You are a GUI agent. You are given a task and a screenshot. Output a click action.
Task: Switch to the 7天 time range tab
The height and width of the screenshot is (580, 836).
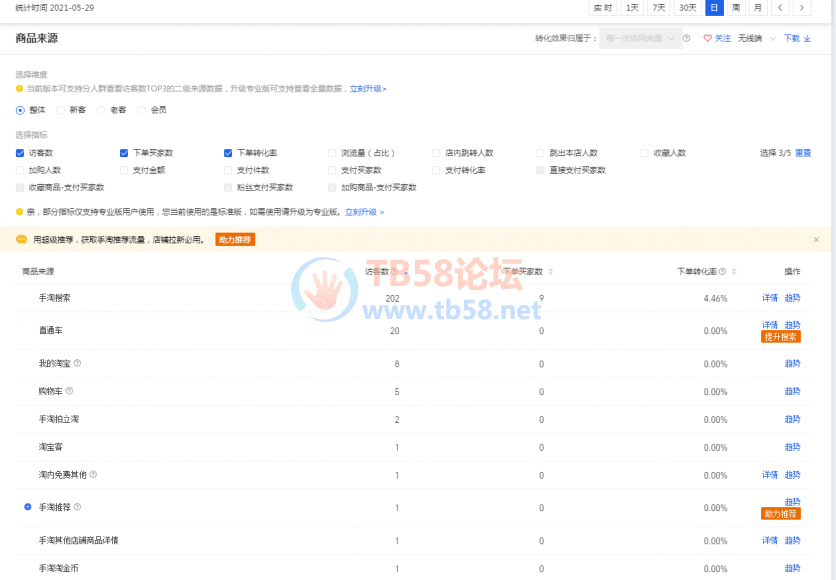[x=659, y=8]
